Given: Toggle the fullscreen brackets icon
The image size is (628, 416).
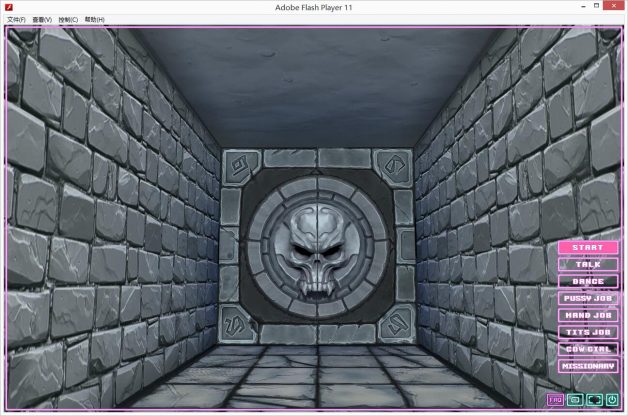Looking at the screenshot, I should click(x=593, y=400).
